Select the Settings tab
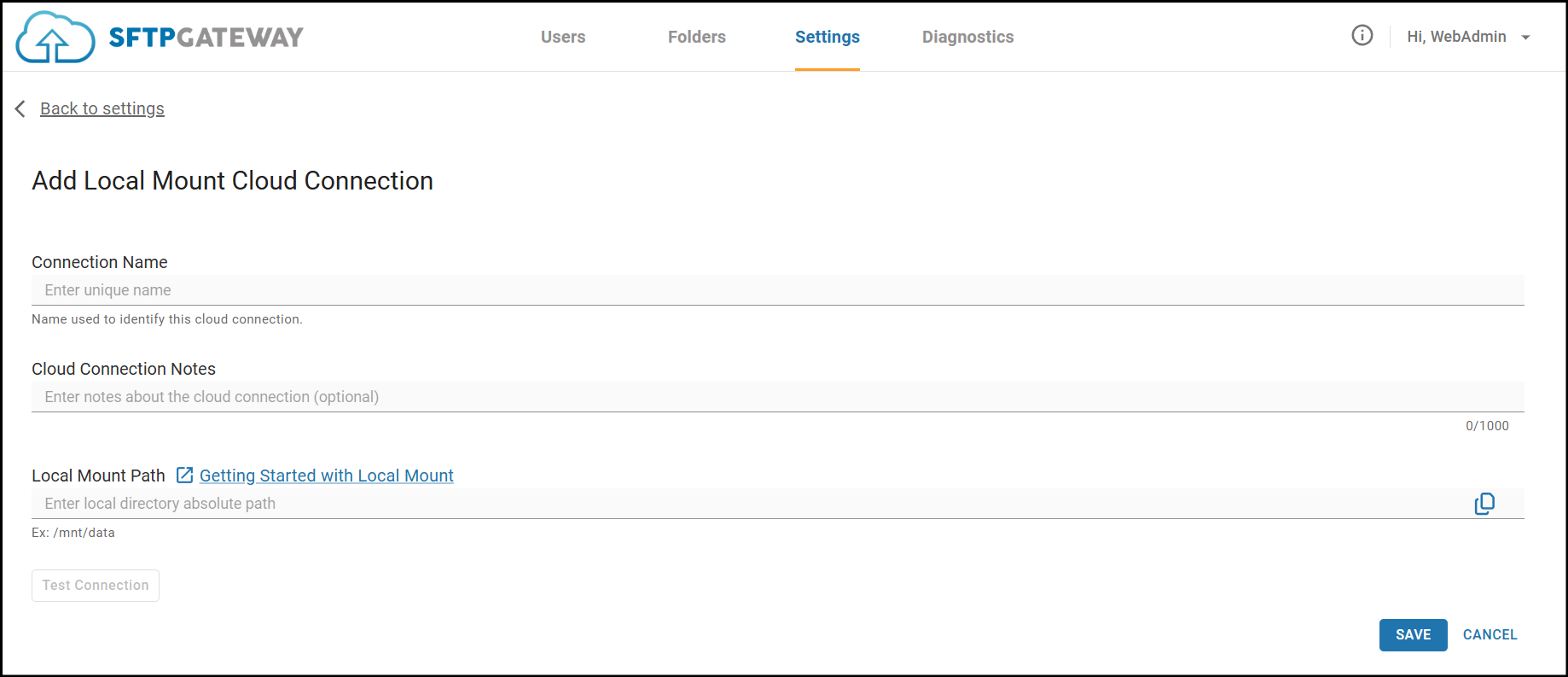 point(827,37)
